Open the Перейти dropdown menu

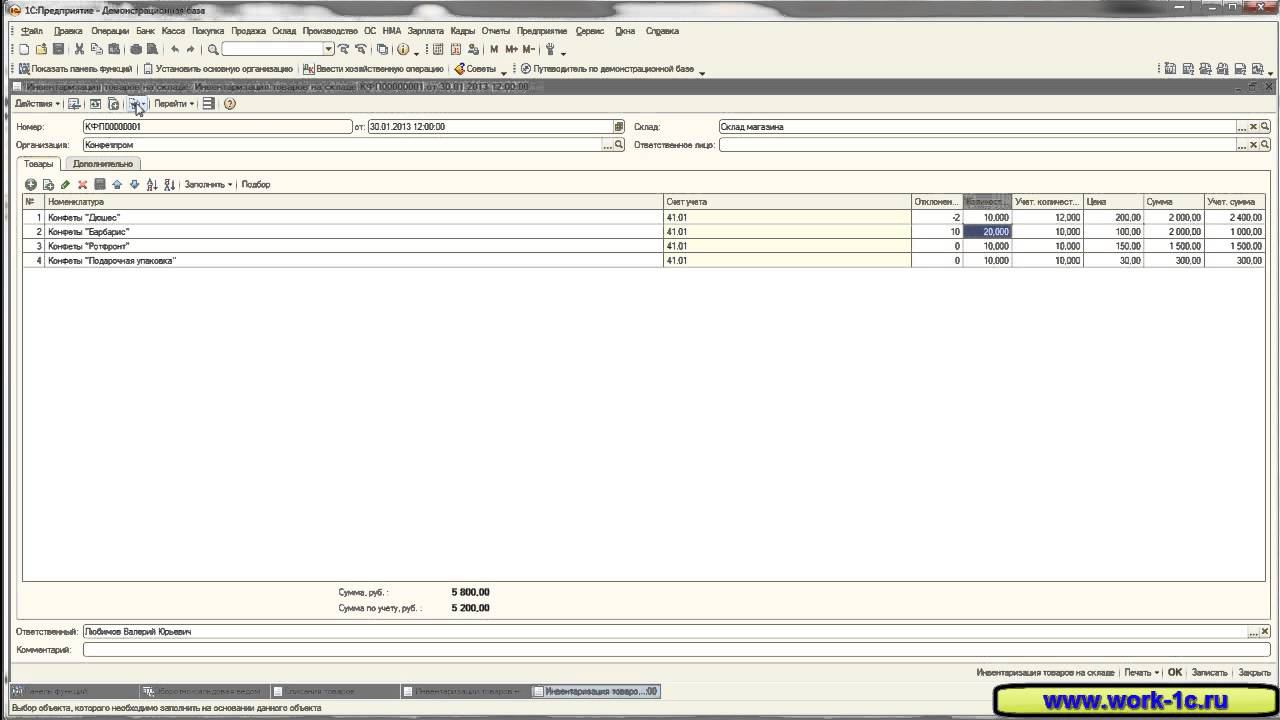[174, 103]
